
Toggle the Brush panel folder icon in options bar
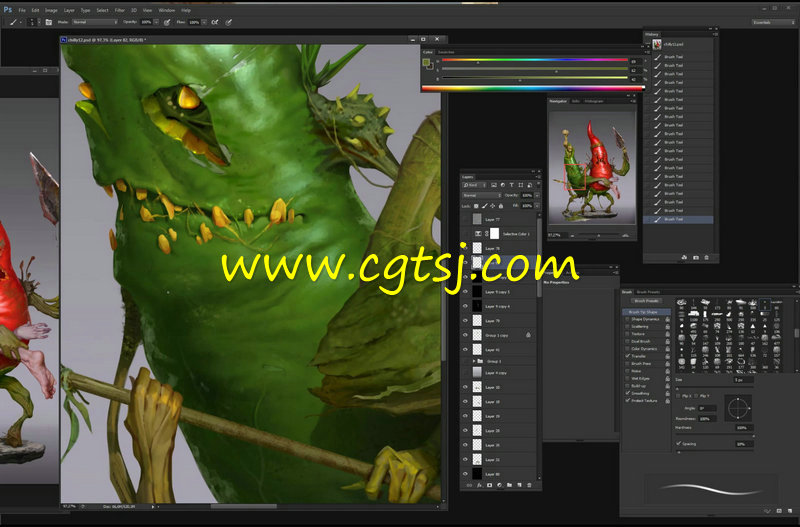[x=48, y=22]
